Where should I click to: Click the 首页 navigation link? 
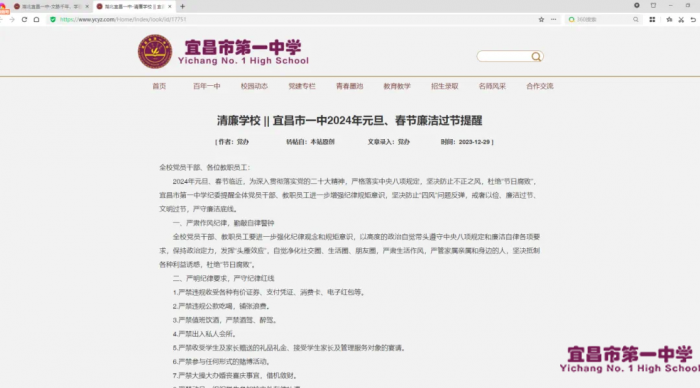[x=159, y=86]
